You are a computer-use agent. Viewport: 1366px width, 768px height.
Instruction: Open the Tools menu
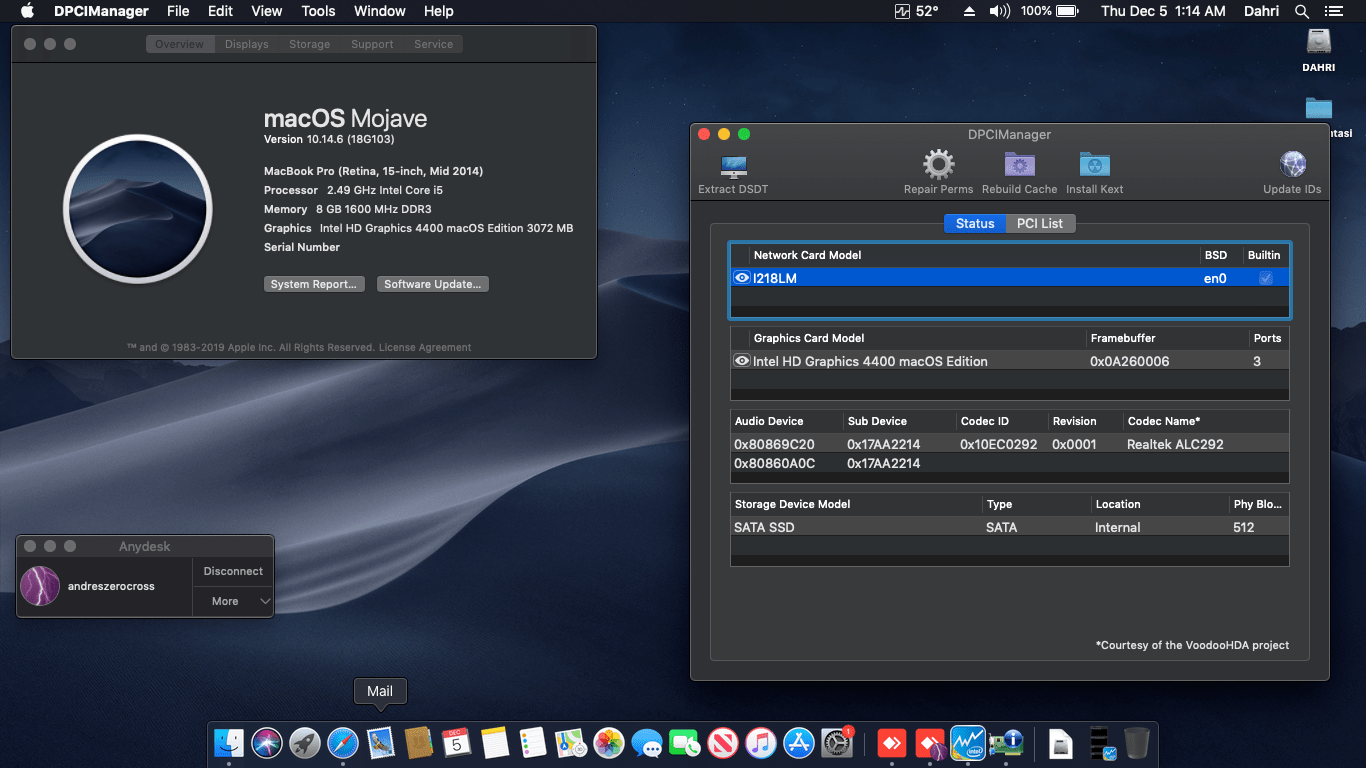coord(318,11)
